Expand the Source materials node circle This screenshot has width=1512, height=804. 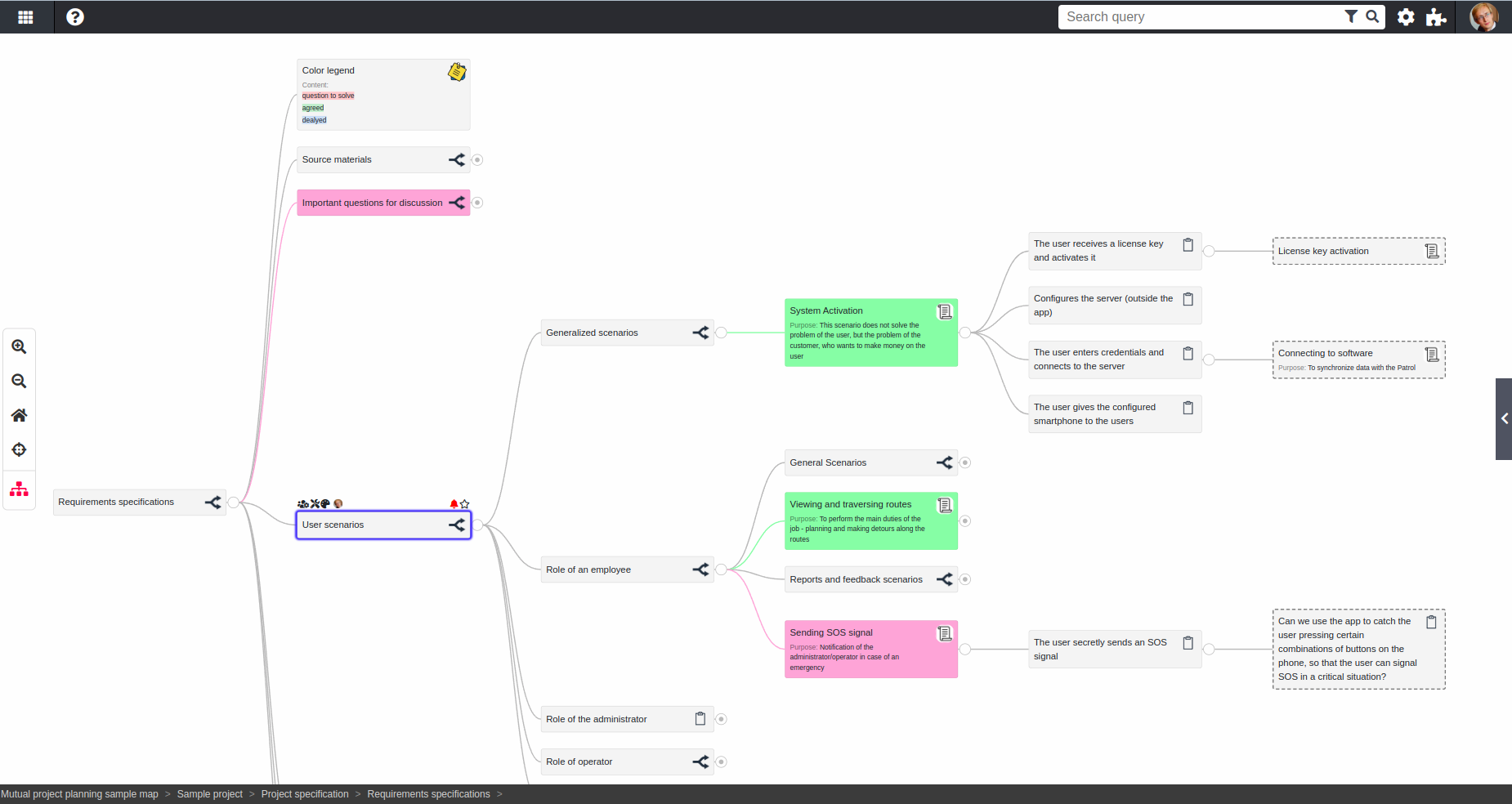point(477,160)
